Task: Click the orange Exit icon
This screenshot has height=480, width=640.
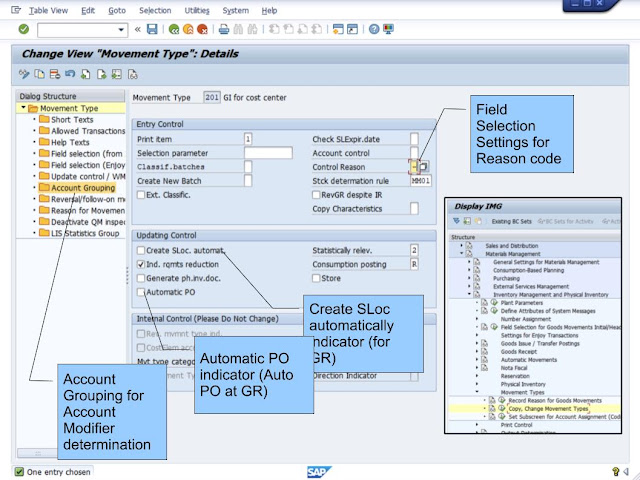Action: (188, 29)
